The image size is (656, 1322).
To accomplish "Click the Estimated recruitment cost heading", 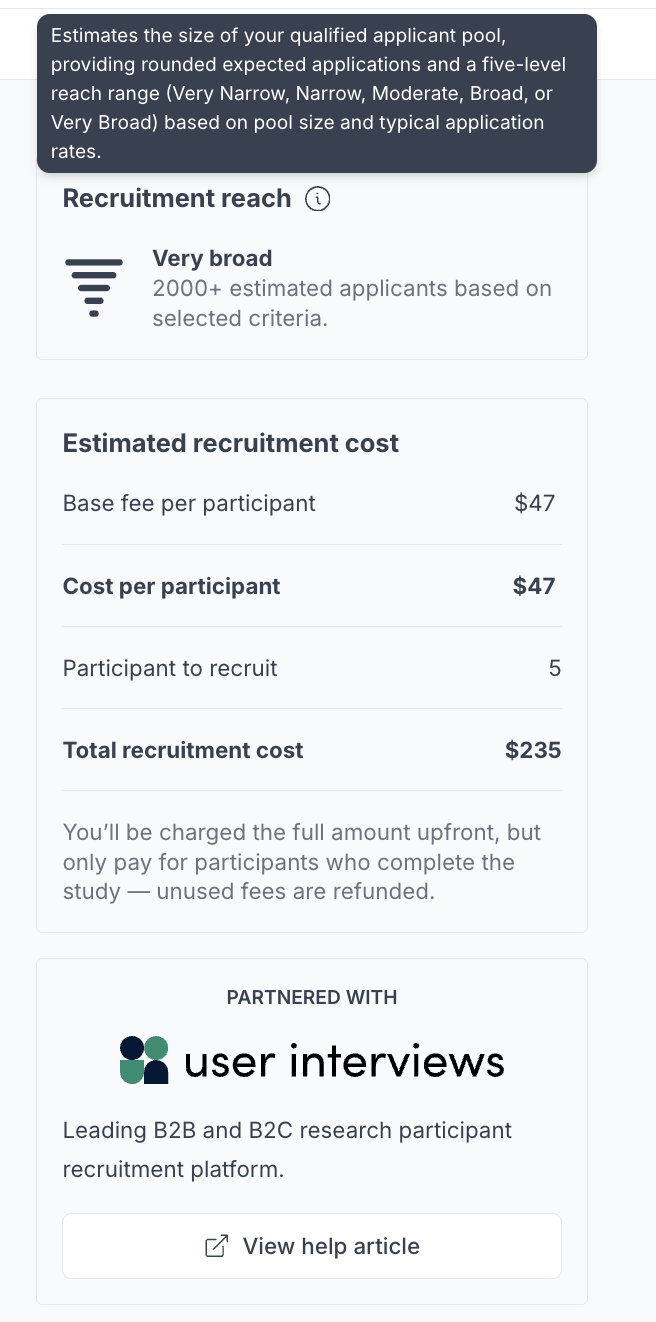I will click(231, 443).
